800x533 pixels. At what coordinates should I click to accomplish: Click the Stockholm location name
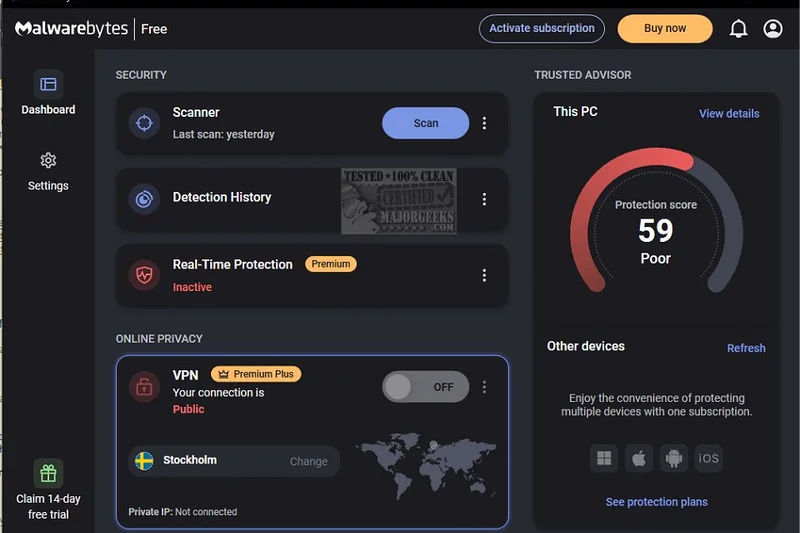click(190, 460)
